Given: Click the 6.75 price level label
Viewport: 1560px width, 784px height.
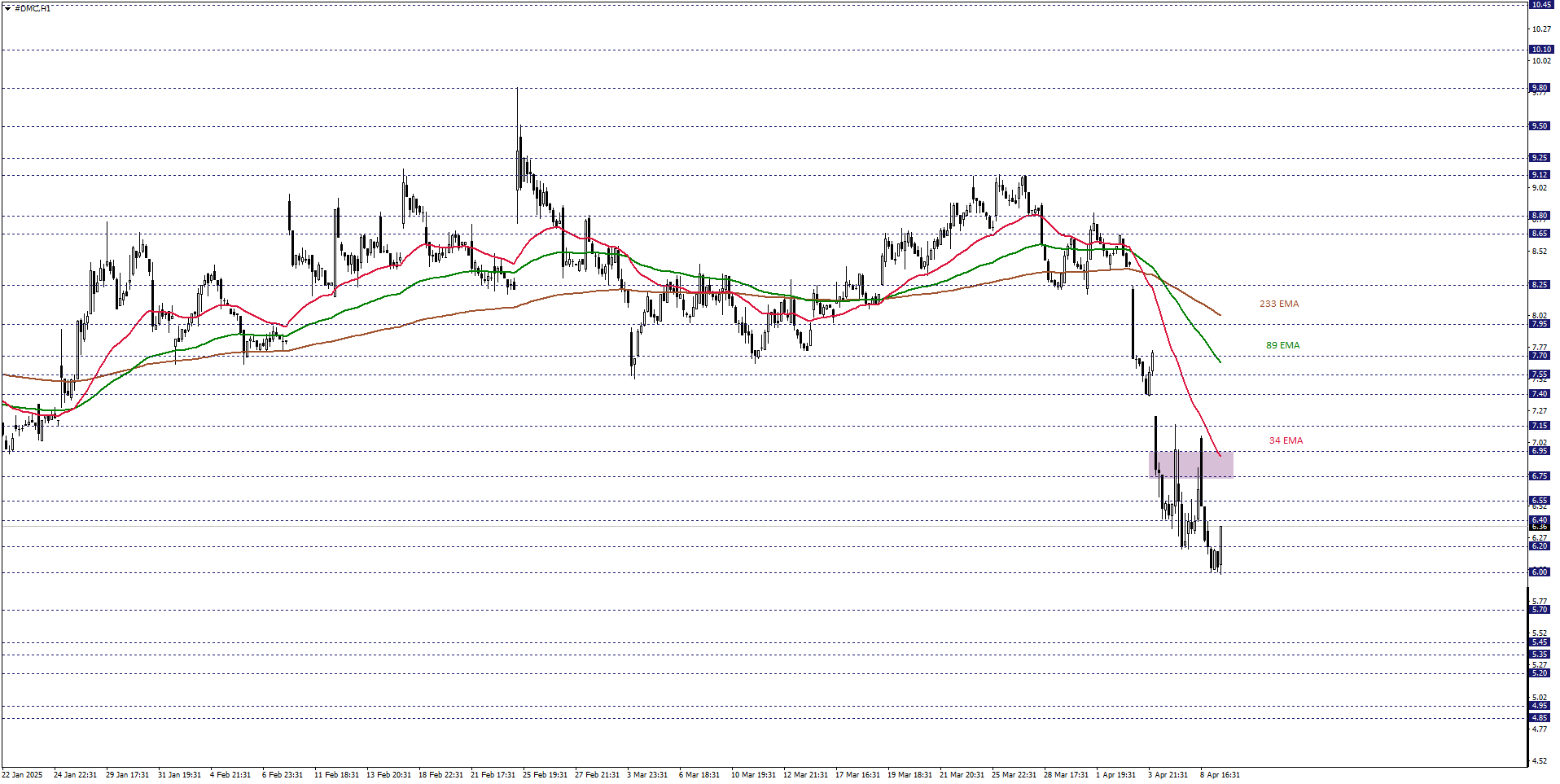Looking at the screenshot, I should click(x=1539, y=476).
